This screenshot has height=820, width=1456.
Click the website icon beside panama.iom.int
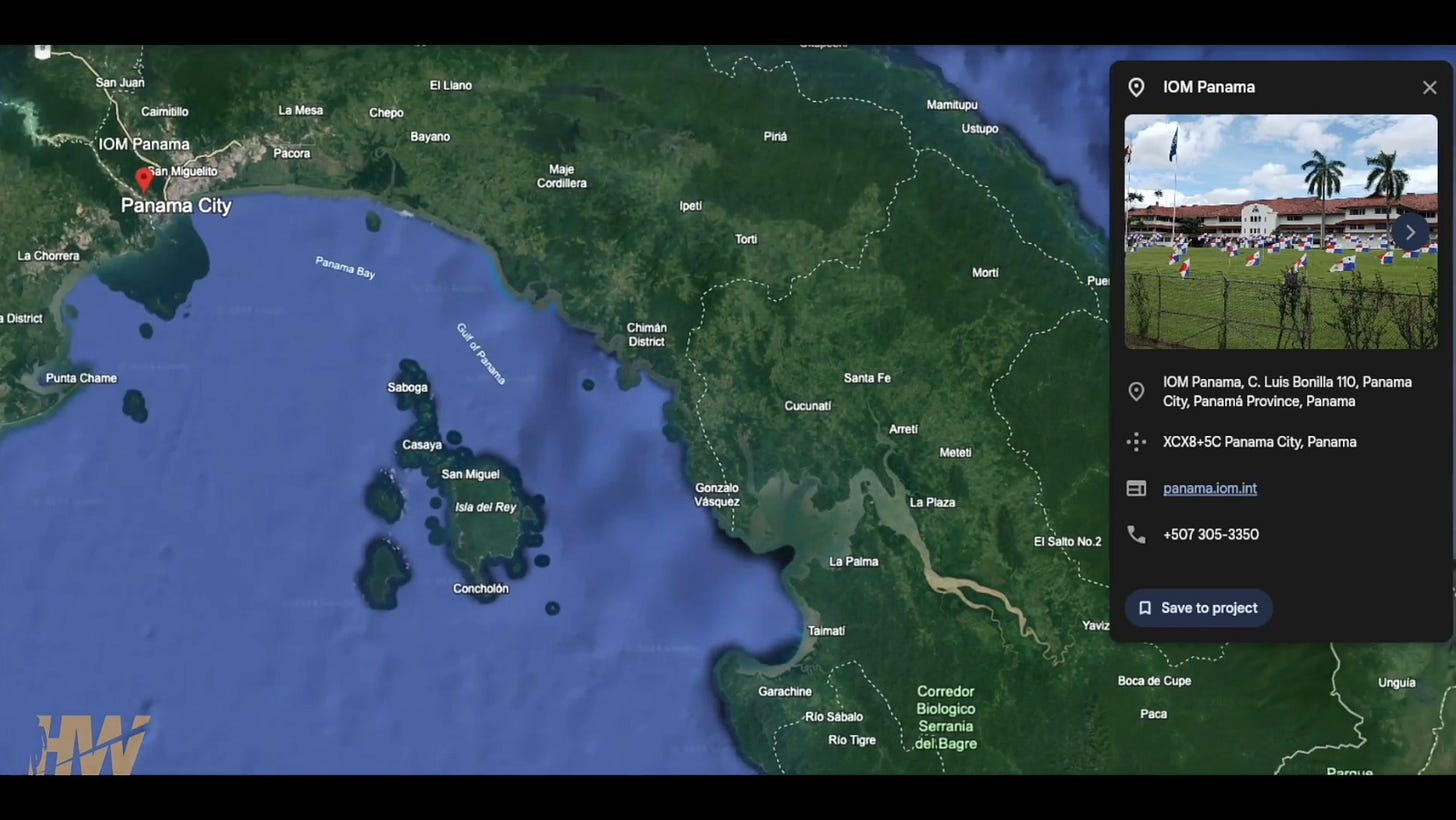coord(1136,488)
